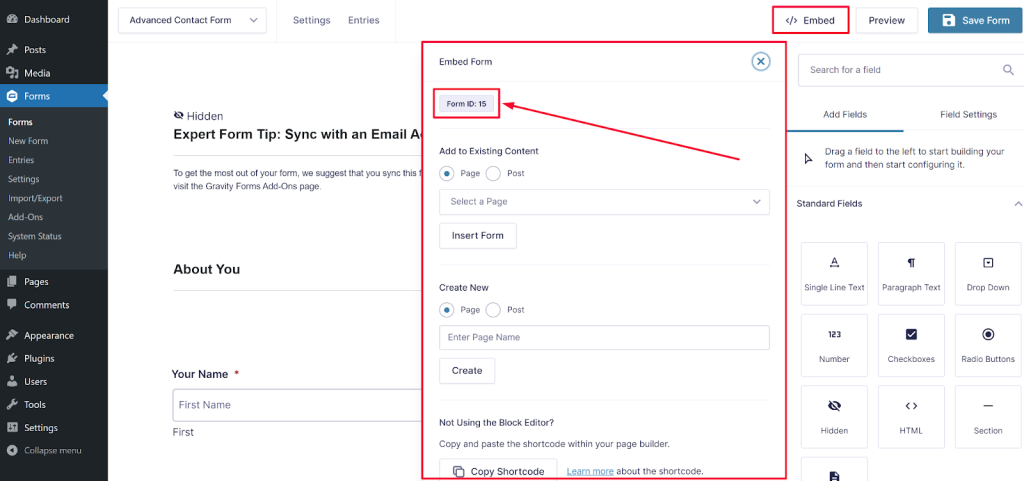Switch to the Field Settings tab

[965, 115]
